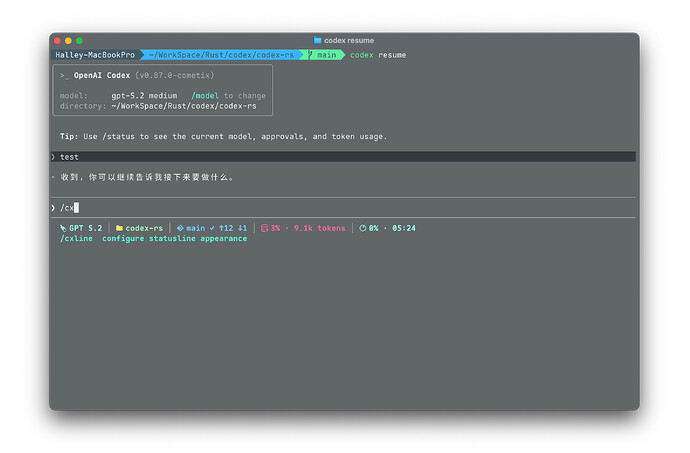Click the '9.1k tokens' statusline entry
The width and height of the screenshot is (690, 453).
tap(319, 228)
